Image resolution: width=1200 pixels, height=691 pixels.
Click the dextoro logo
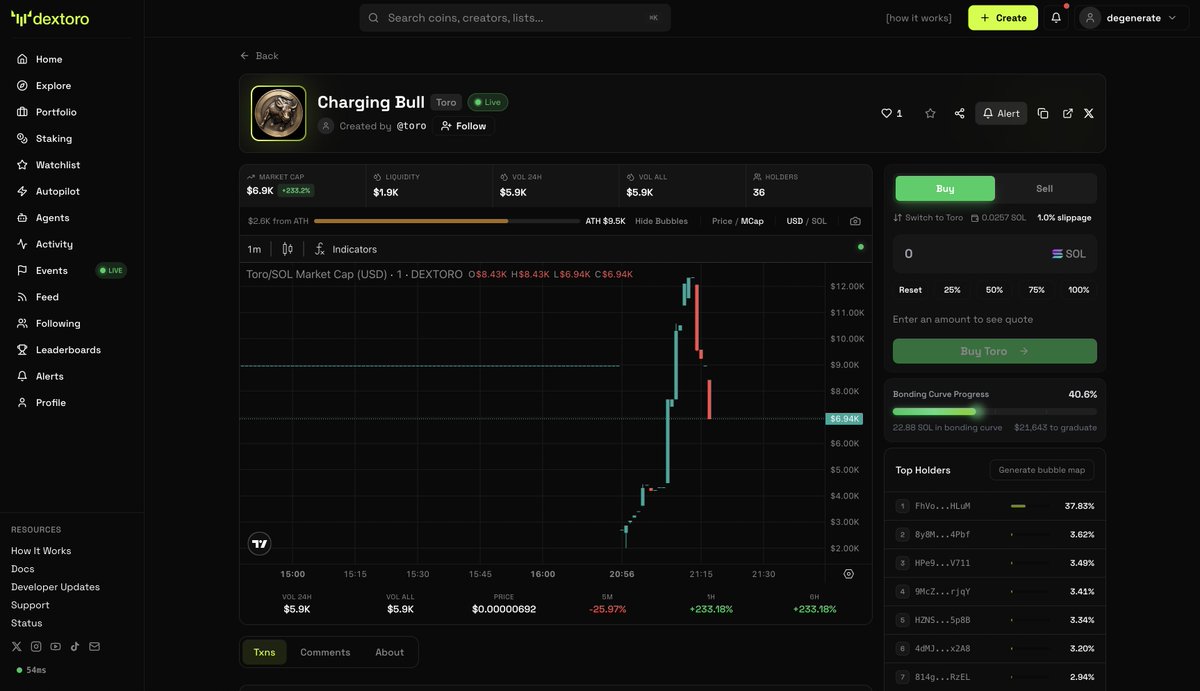coord(50,18)
